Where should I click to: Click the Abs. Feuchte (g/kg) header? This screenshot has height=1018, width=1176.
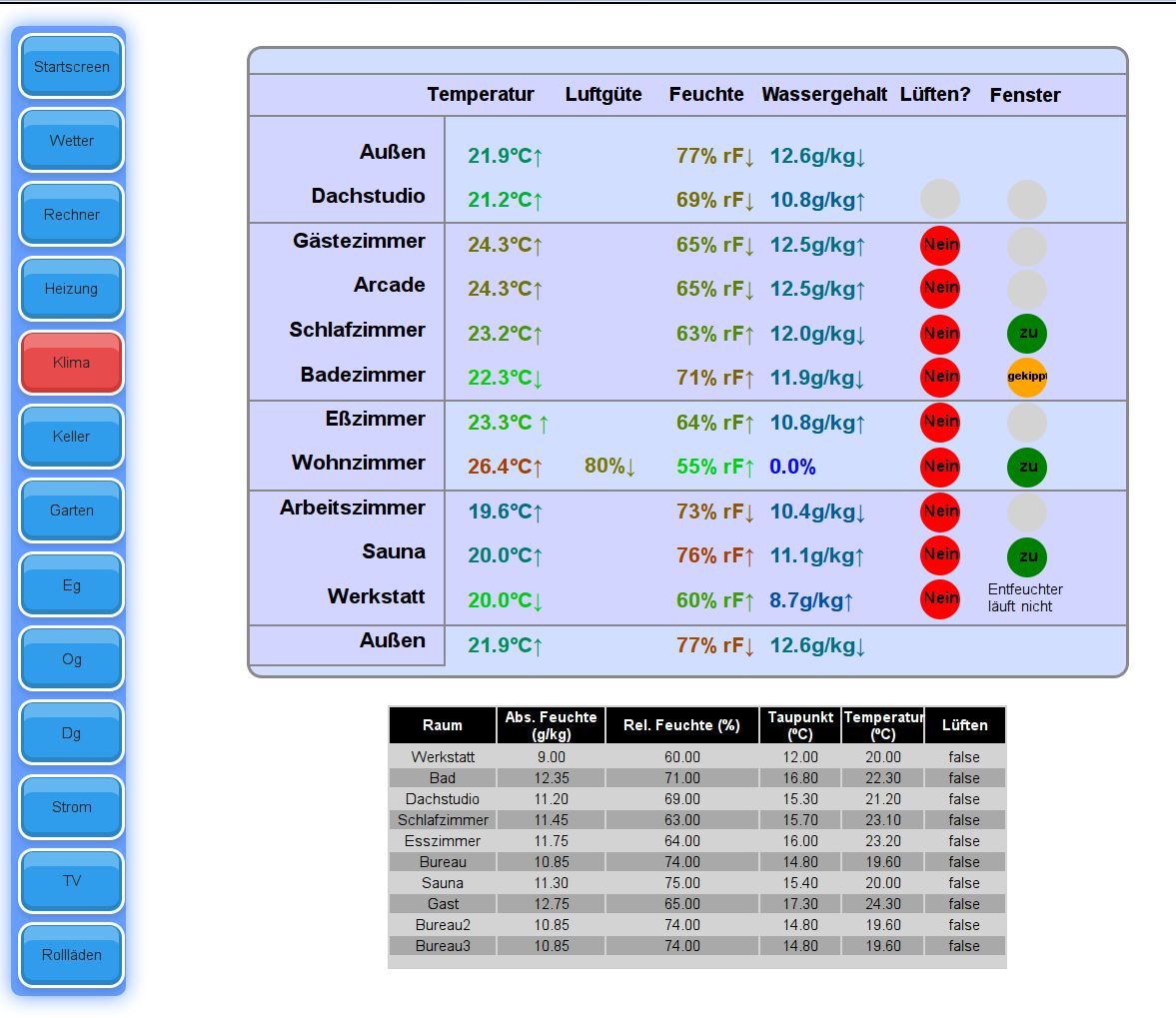(x=552, y=725)
